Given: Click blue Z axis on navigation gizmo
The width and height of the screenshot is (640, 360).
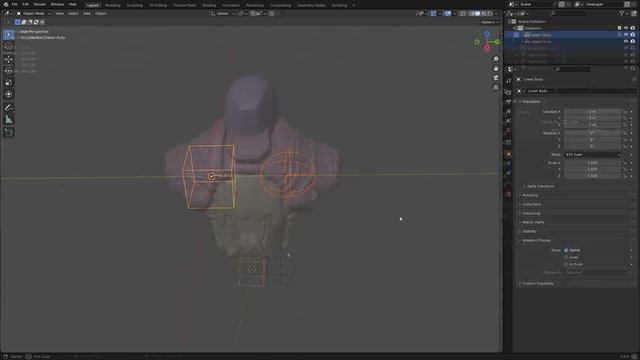Looking at the screenshot, I should coord(487,34).
